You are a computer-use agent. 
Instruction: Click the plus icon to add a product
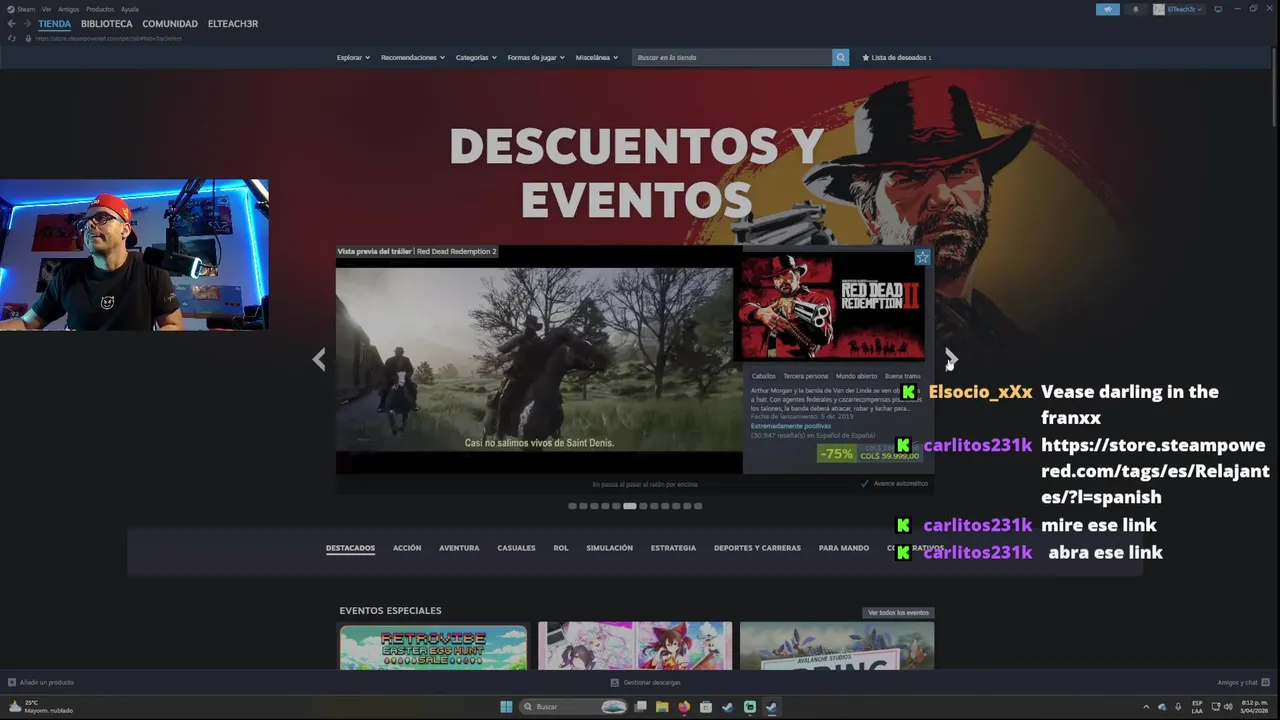tap(12, 682)
